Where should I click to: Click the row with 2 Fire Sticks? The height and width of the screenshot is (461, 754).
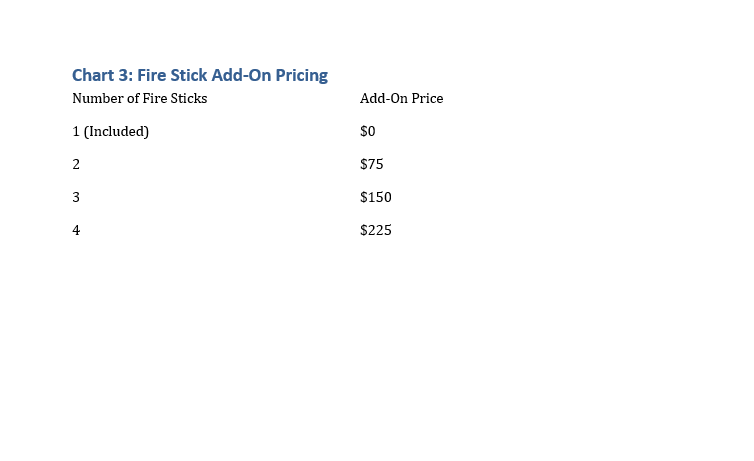tap(76, 164)
